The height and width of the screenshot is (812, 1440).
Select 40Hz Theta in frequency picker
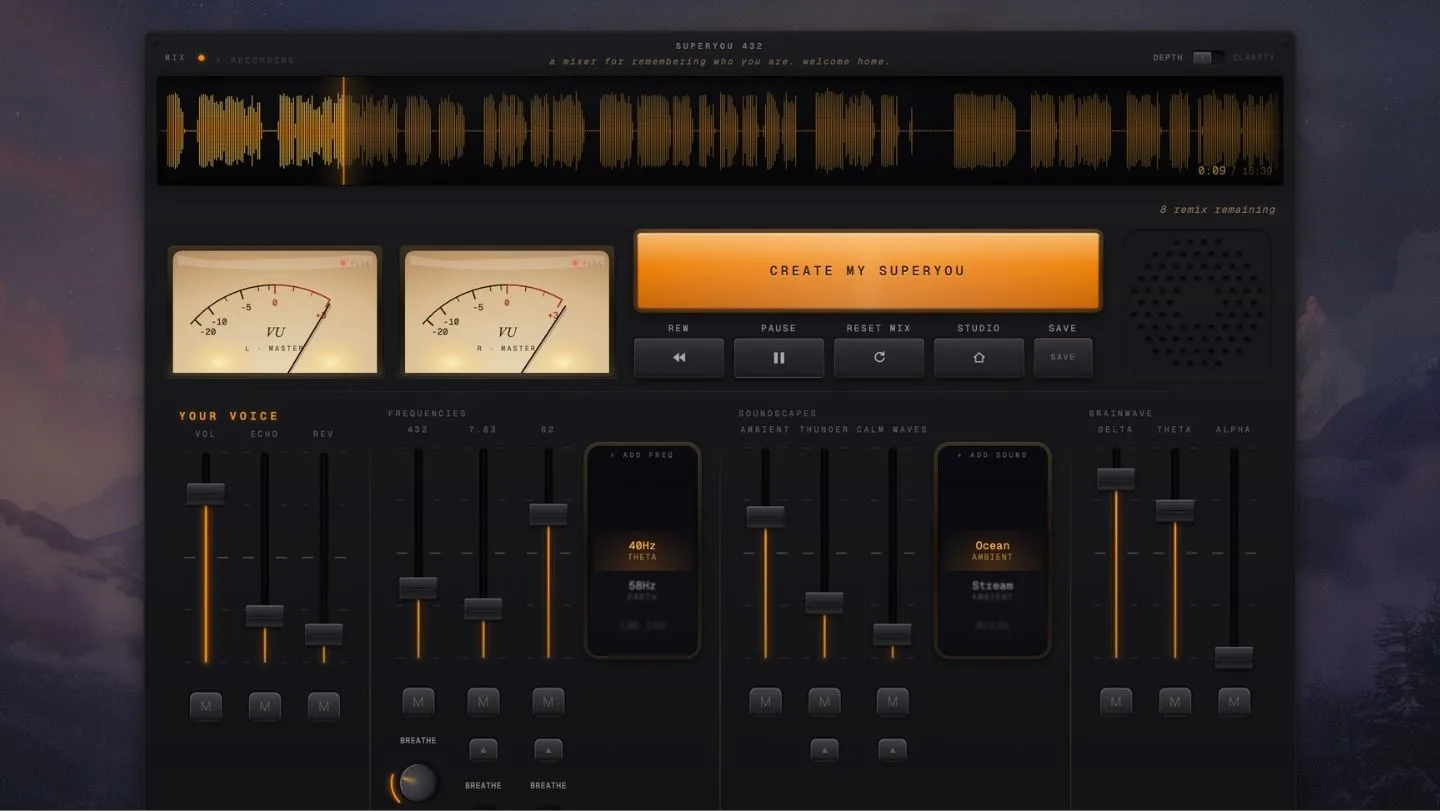tap(642, 550)
